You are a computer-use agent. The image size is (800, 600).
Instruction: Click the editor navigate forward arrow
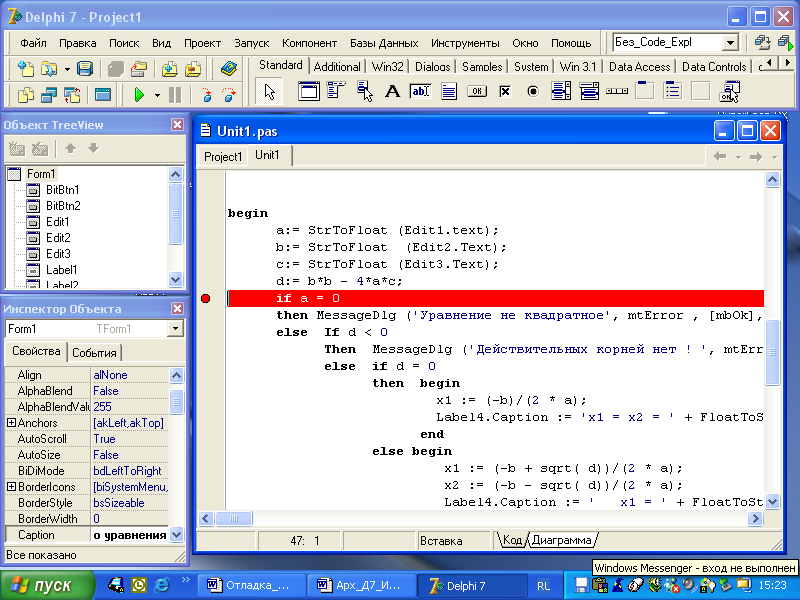tap(756, 157)
